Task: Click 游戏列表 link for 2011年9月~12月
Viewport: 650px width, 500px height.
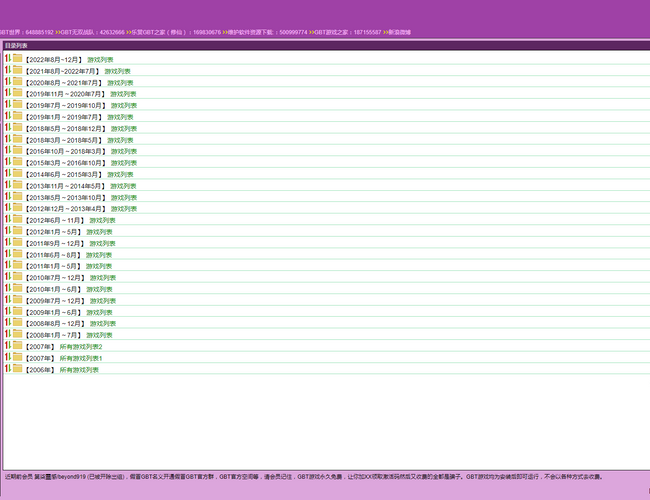Action: pyautogui.click(x=100, y=243)
